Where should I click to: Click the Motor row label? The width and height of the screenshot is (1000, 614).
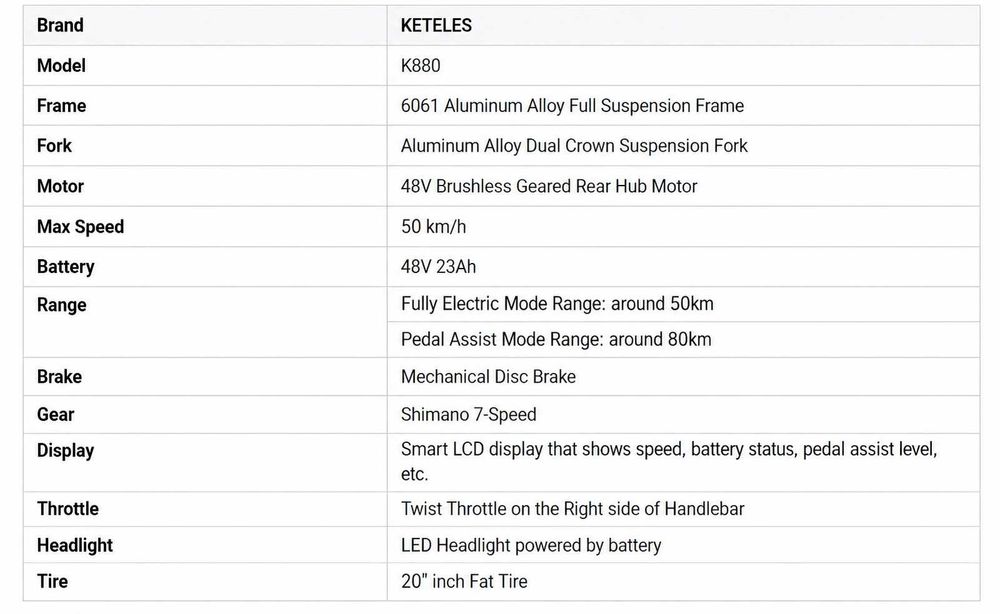click(x=60, y=186)
